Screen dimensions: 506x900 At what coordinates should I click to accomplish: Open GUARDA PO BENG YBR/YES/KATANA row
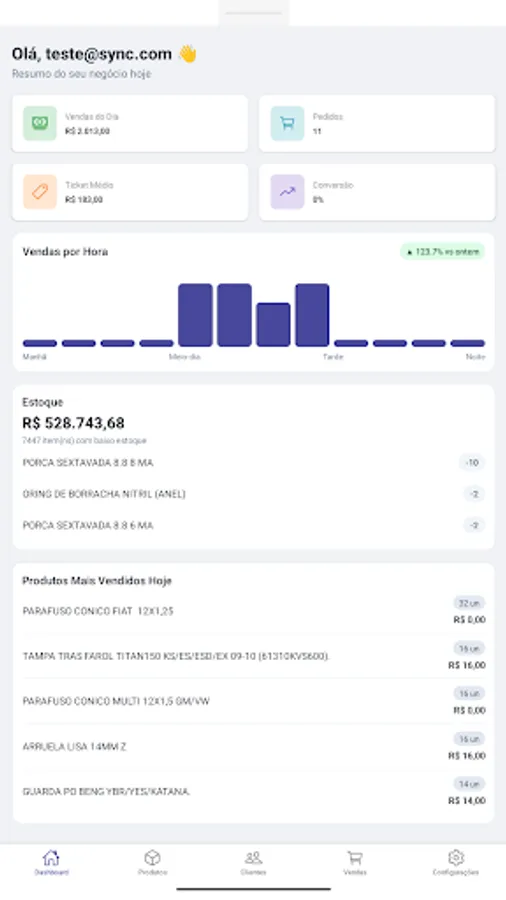pos(253,792)
